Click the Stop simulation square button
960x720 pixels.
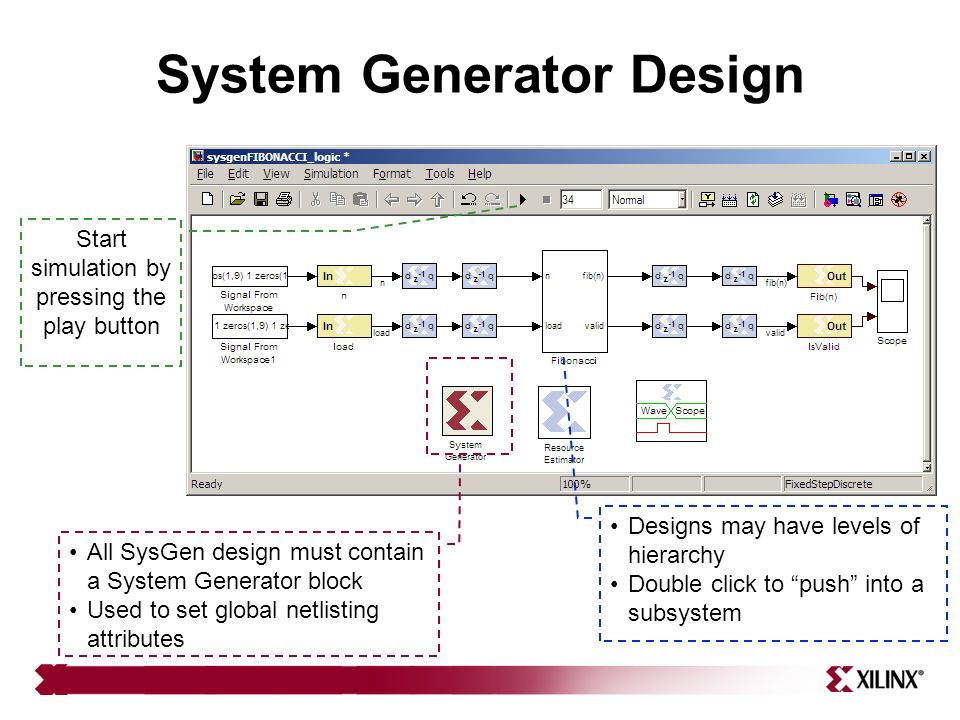[546, 200]
